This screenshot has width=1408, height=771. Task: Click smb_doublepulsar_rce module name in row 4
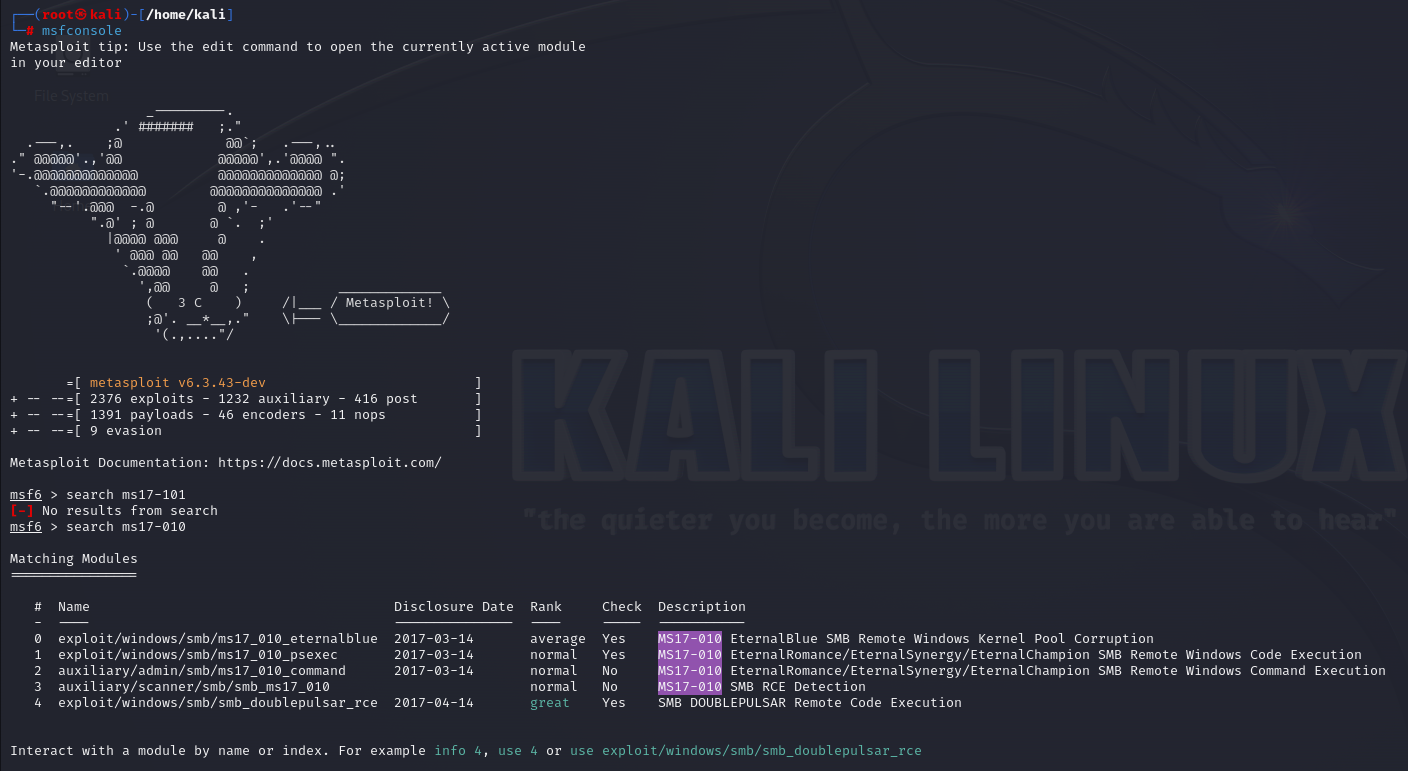(x=218, y=703)
